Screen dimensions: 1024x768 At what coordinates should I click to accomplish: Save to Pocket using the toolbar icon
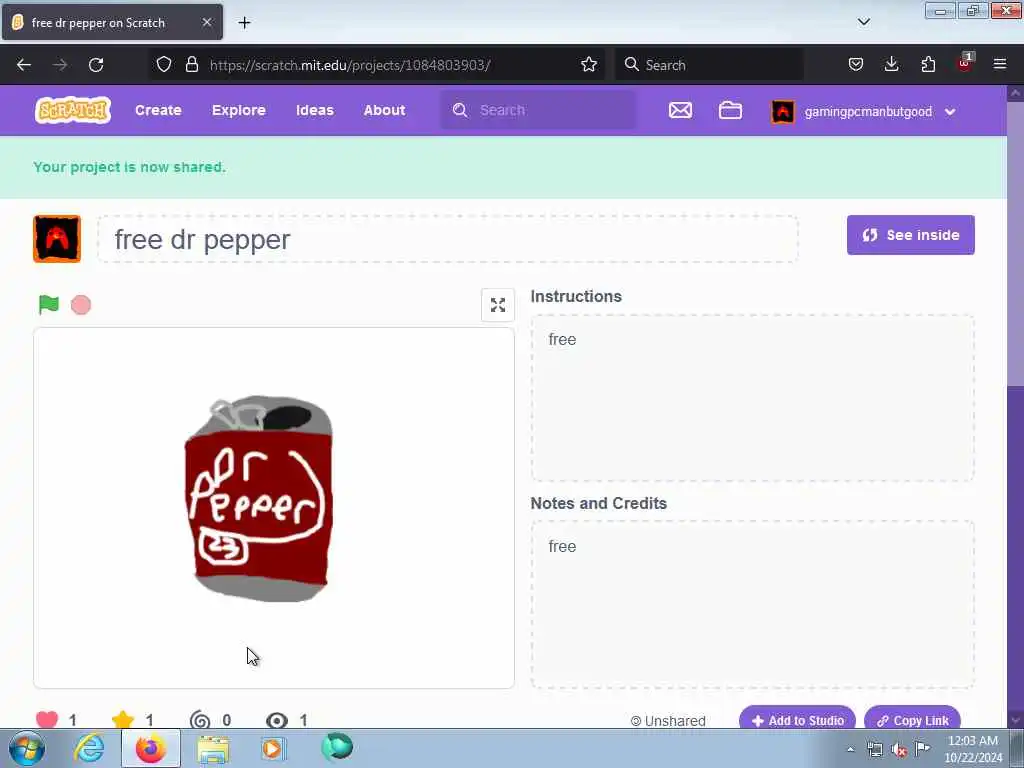click(856, 65)
